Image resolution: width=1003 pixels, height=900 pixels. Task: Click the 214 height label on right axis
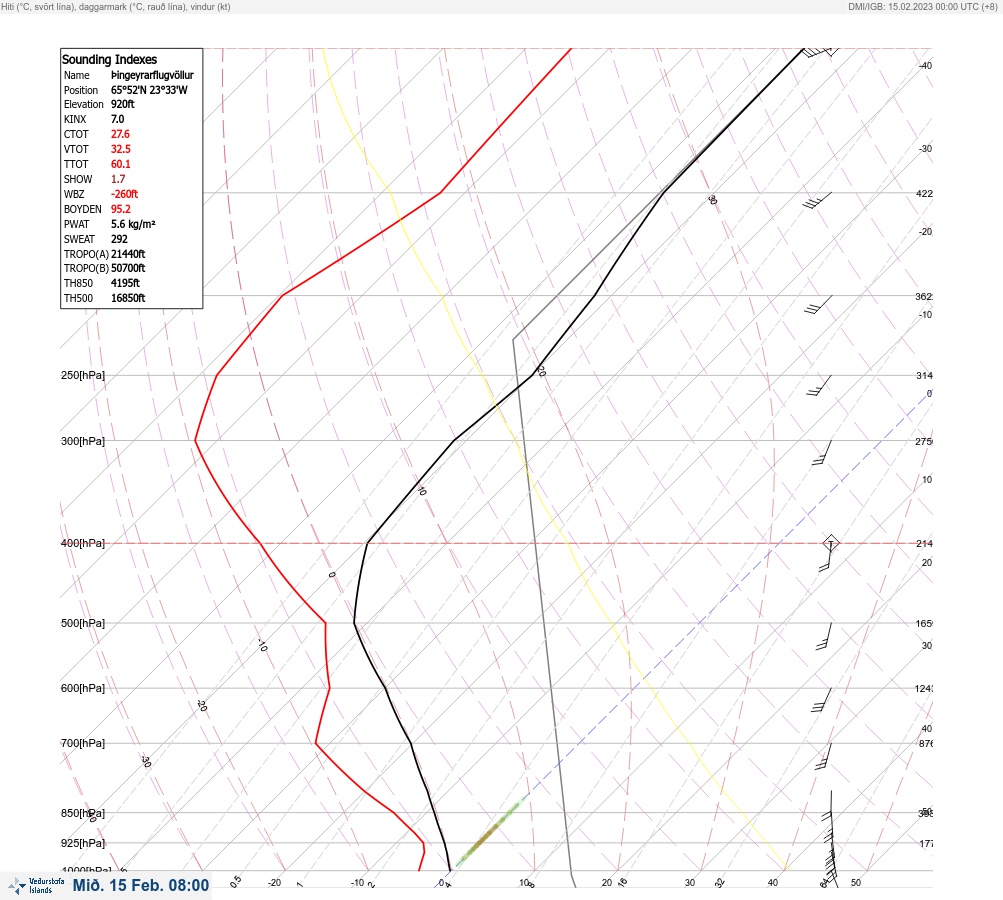point(924,544)
